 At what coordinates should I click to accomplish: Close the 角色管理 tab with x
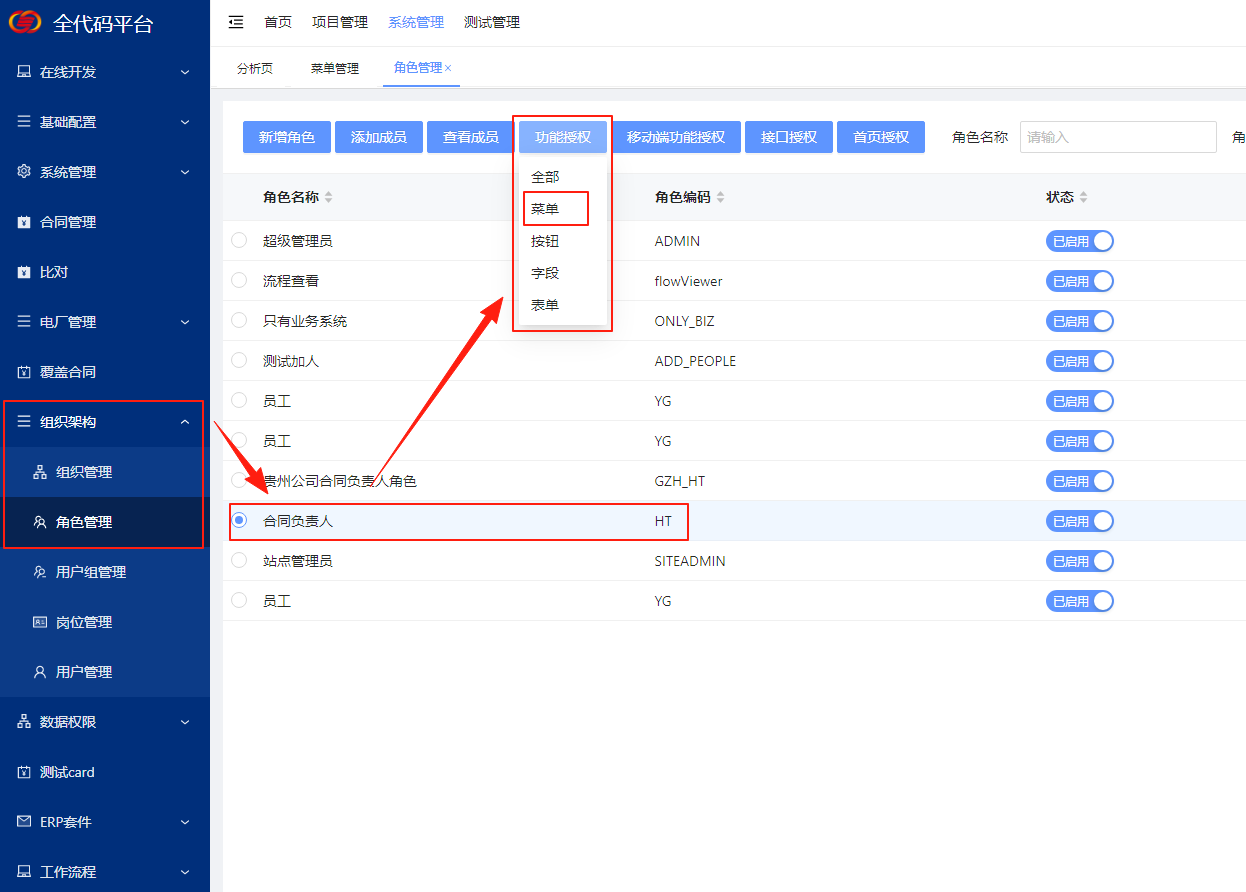tap(448, 68)
